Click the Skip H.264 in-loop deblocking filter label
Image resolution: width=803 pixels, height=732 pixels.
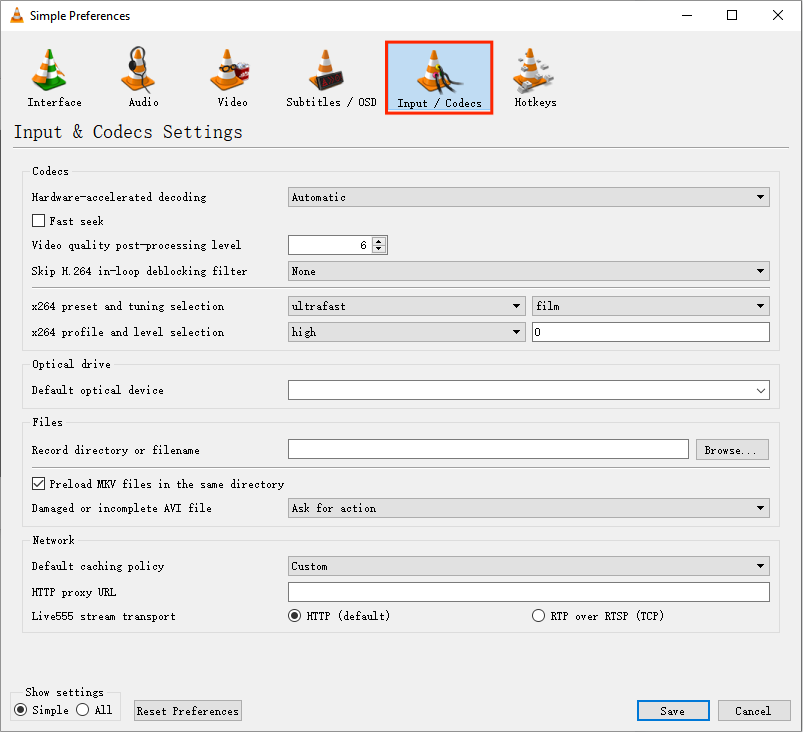coord(139,271)
